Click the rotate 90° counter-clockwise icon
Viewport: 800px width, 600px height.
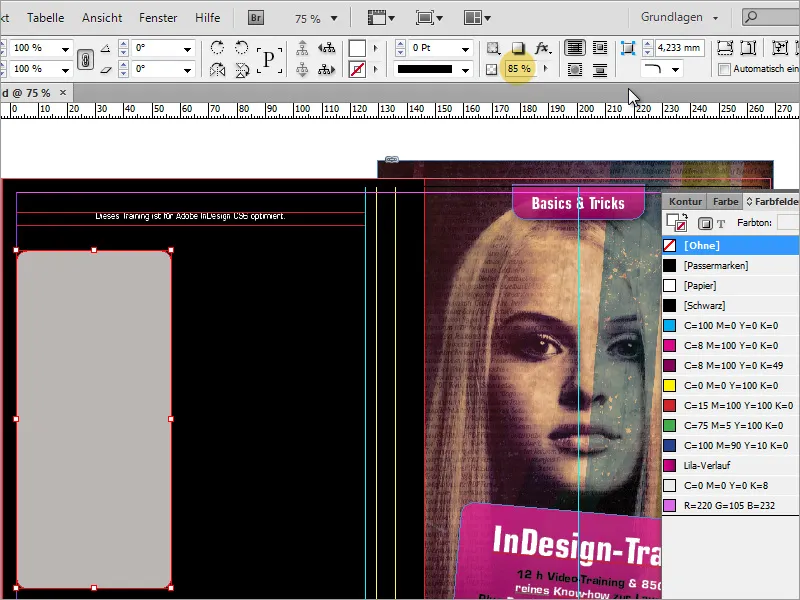pos(241,47)
